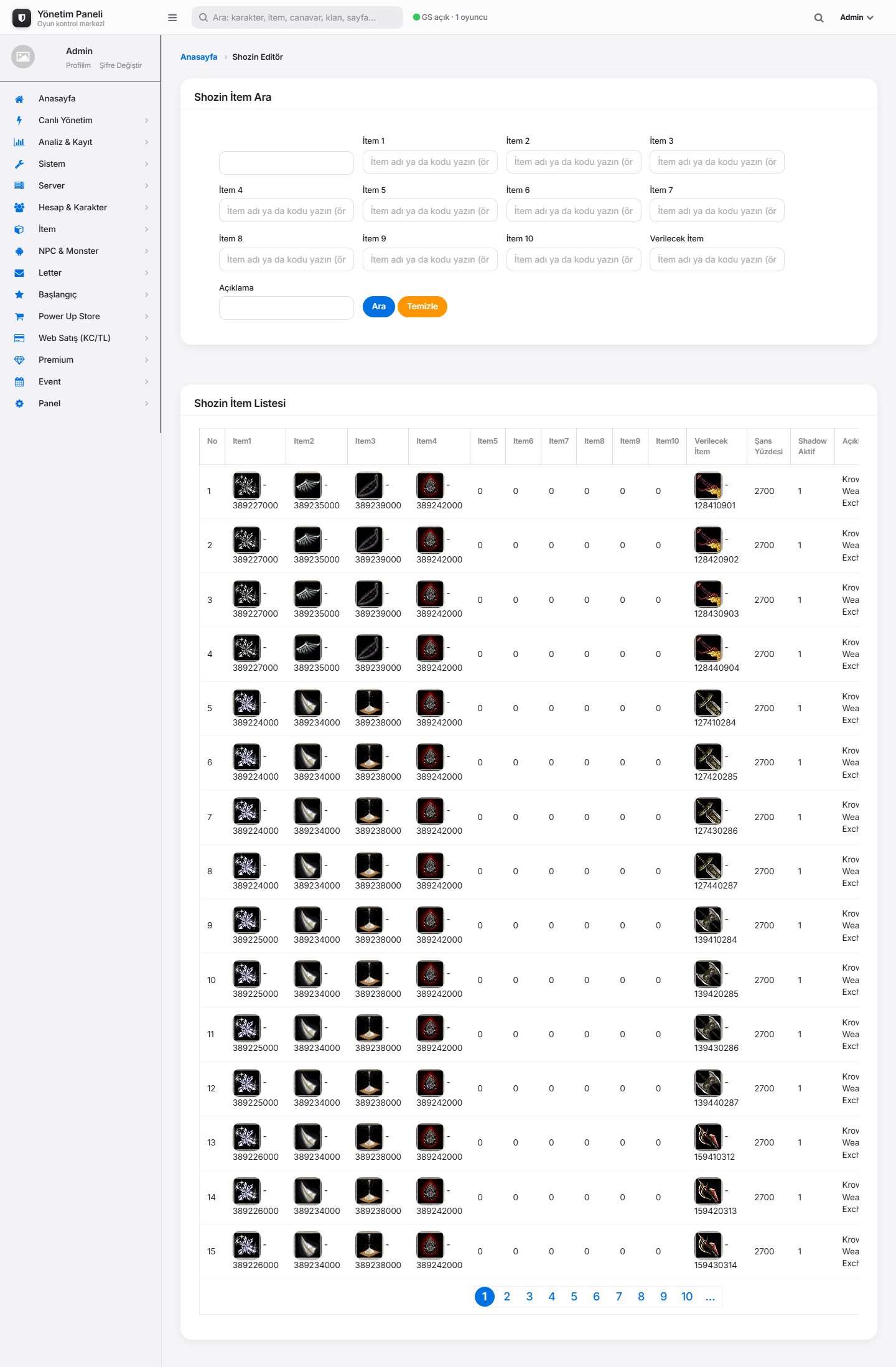This screenshot has width=896, height=1367.
Task: Click the Premium diamond icon
Action: click(x=19, y=360)
